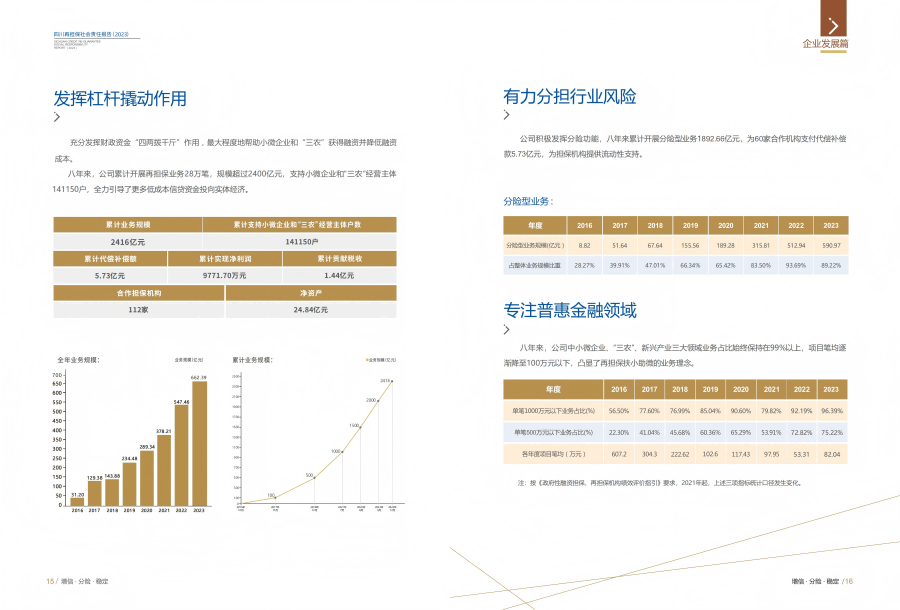The image size is (900, 610).
Task: Select the 93.69% cell
Action: (796, 265)
